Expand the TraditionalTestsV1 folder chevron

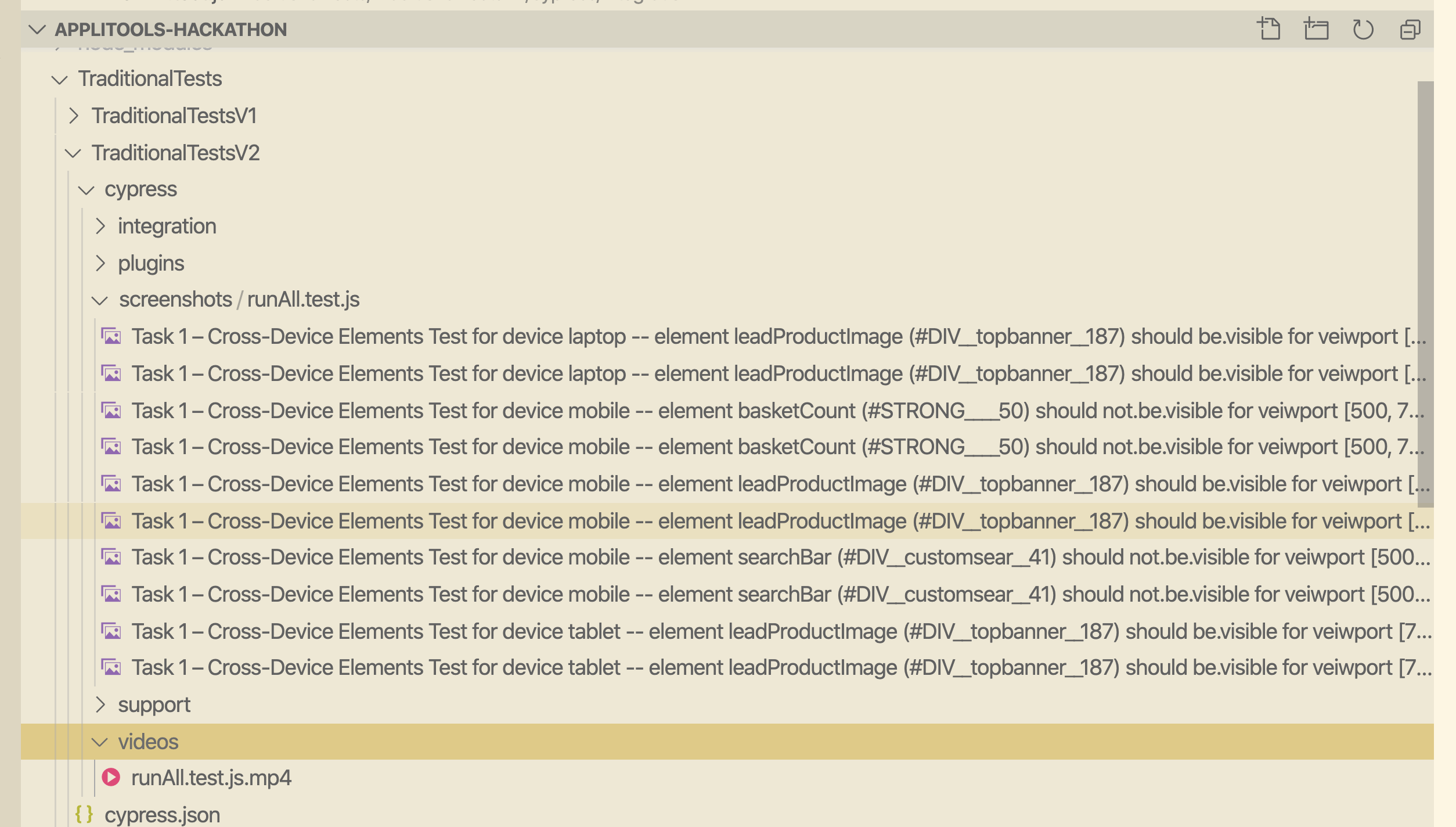[73, 116]
